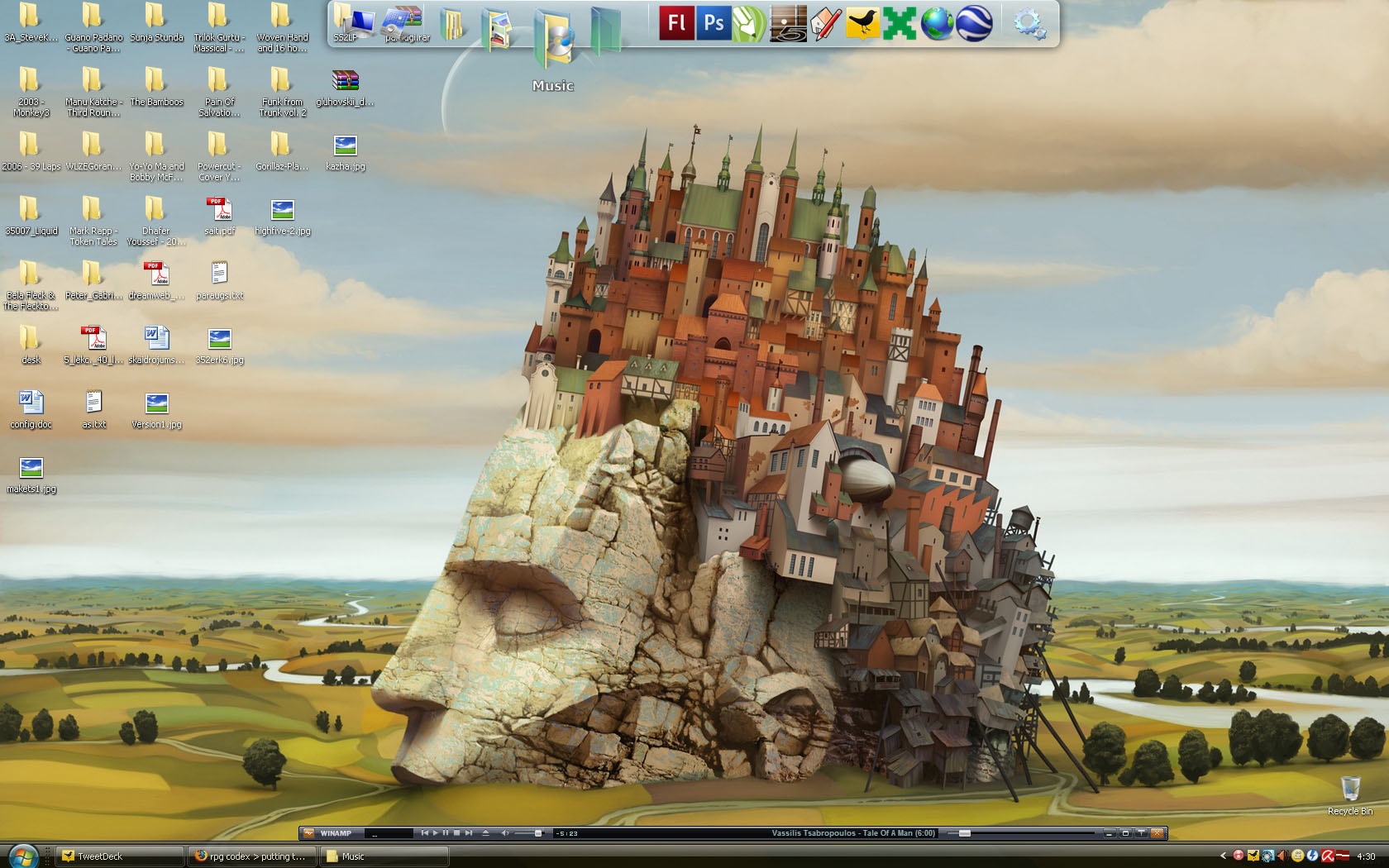Image resolution: width=1389 pixels, height=868 pixels.
Task: Open the SS2LP computer folder dock icon
Action: pyautogui.click(x=353, y=21)
